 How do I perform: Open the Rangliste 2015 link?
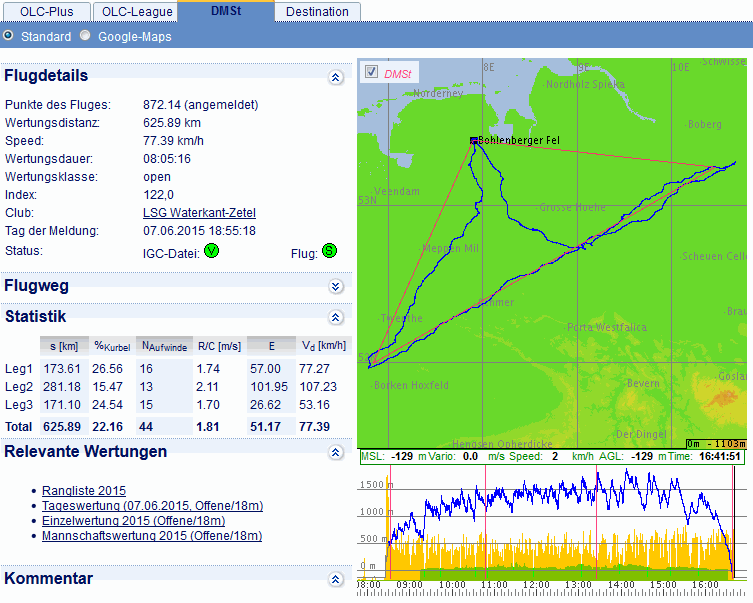coord(84,491)
